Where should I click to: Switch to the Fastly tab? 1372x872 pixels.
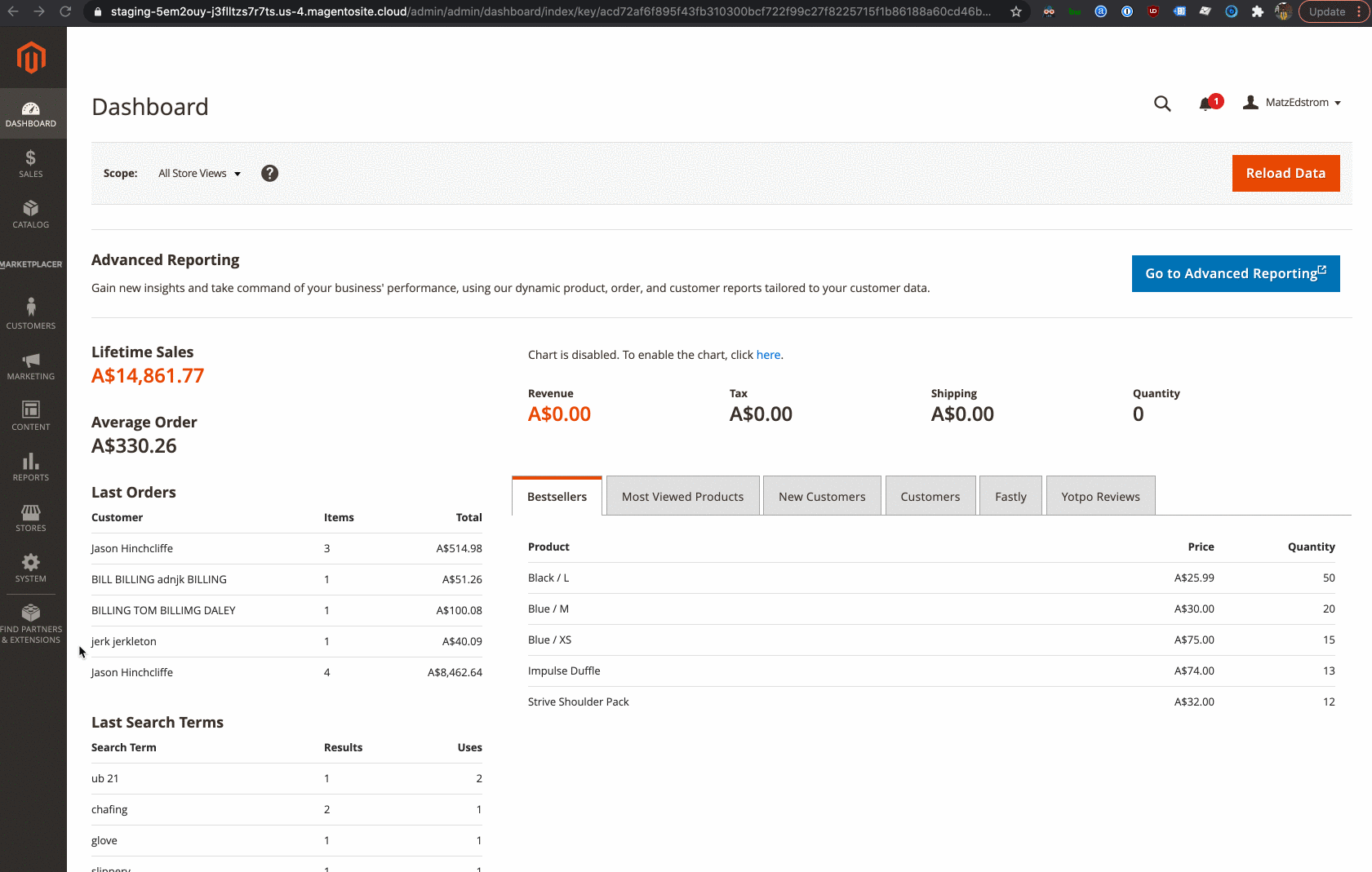pyautogui.click(x=1010, y=496)
